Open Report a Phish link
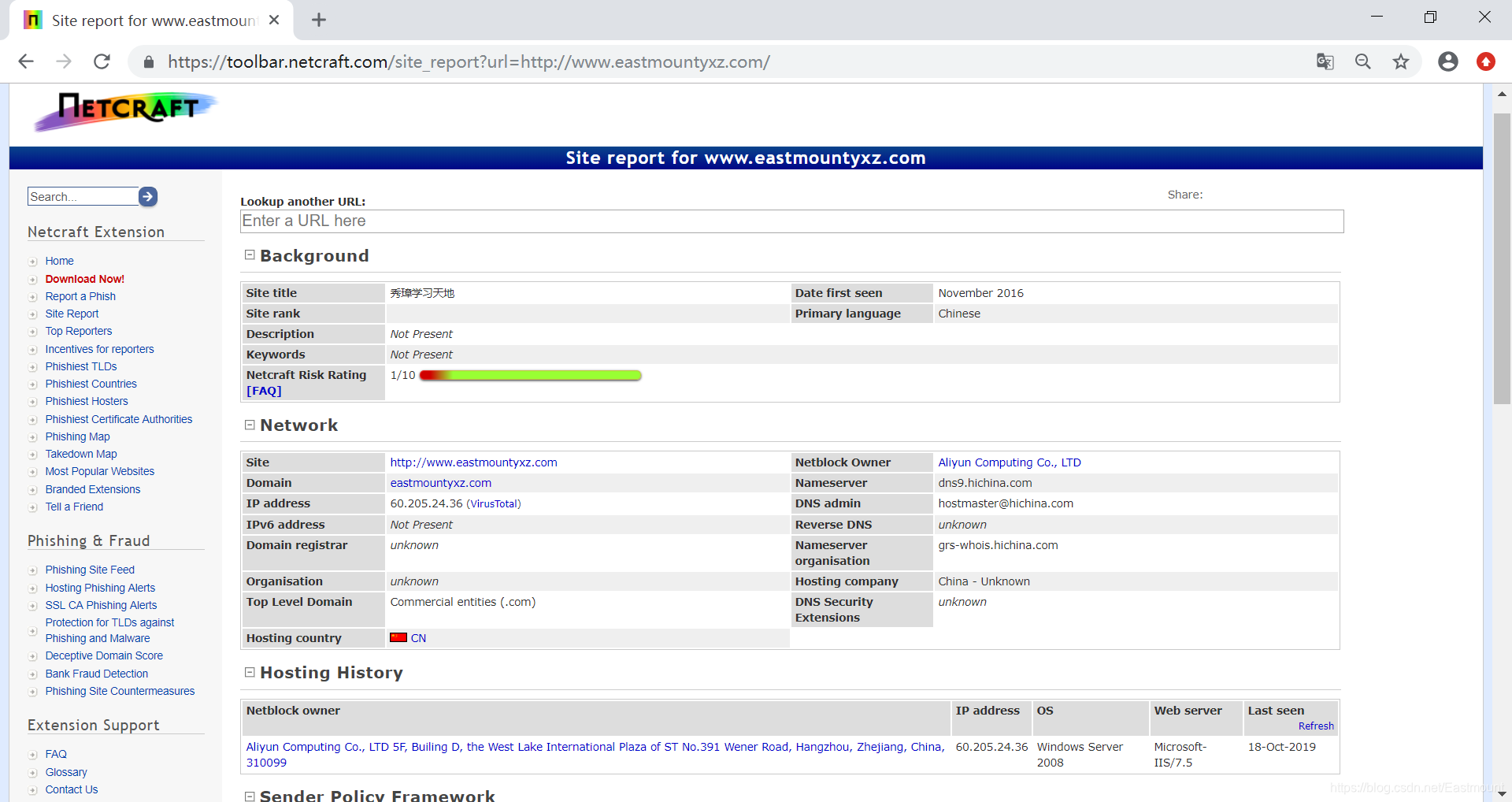Screen dimensions: 1512x802 [x=80, y=296]
